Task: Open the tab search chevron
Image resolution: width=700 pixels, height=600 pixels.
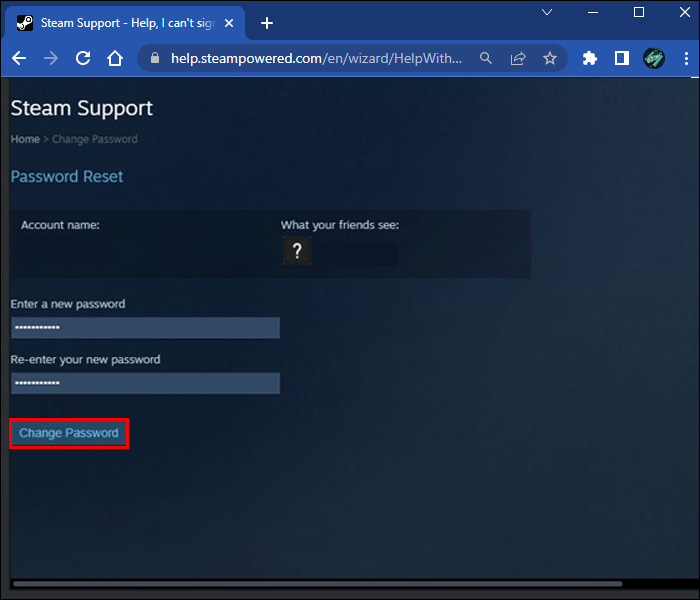Action: (x=547, y=12)
